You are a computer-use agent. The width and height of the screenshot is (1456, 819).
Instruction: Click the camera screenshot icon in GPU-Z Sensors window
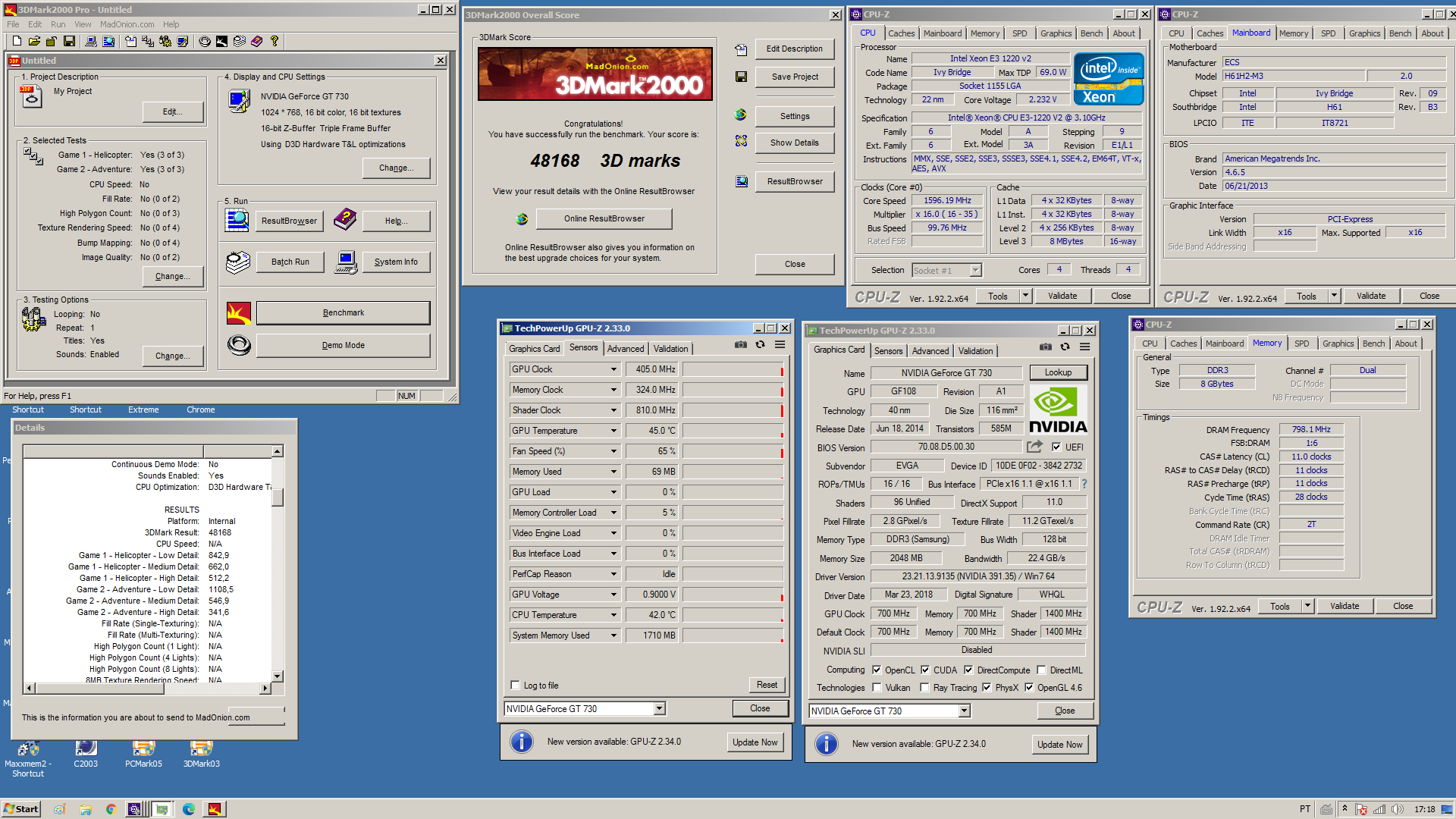pos(740,345)
